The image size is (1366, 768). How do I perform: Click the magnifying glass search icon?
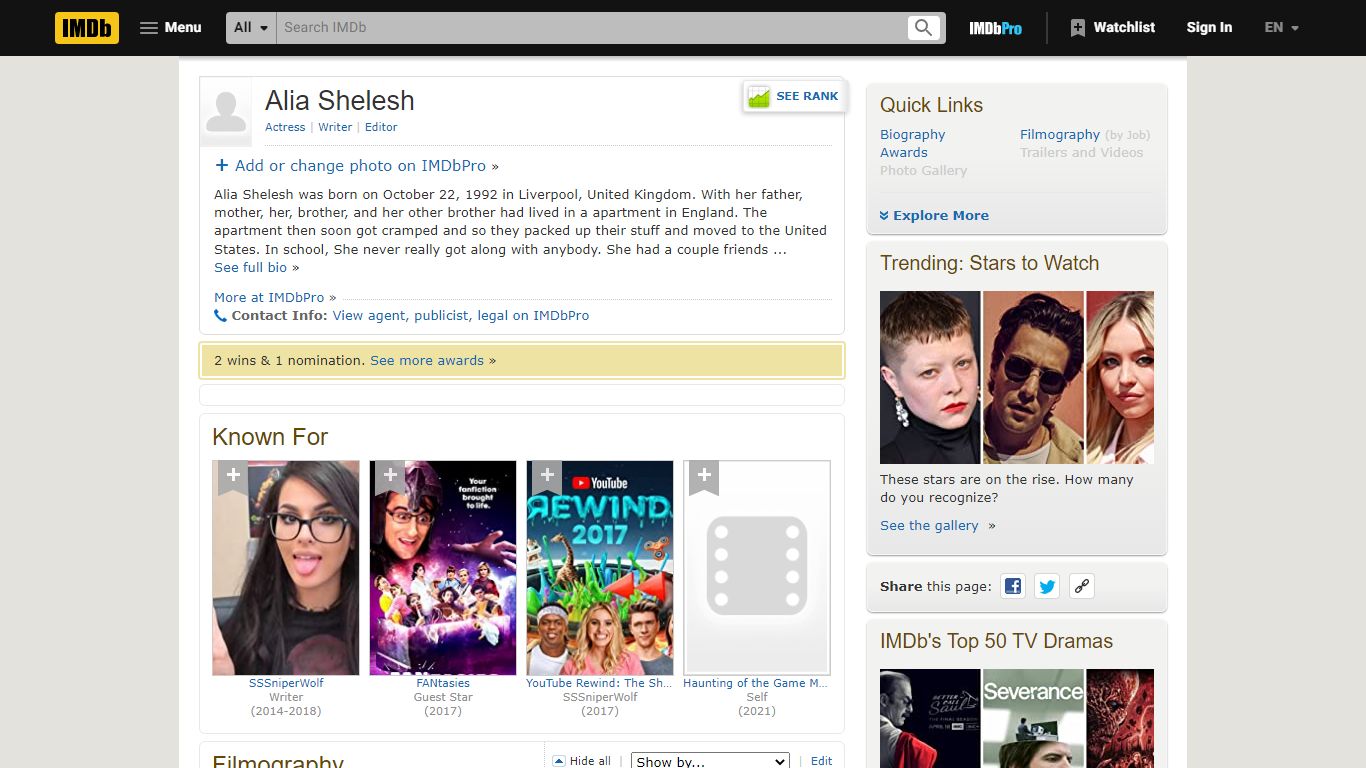coord(924,28)
